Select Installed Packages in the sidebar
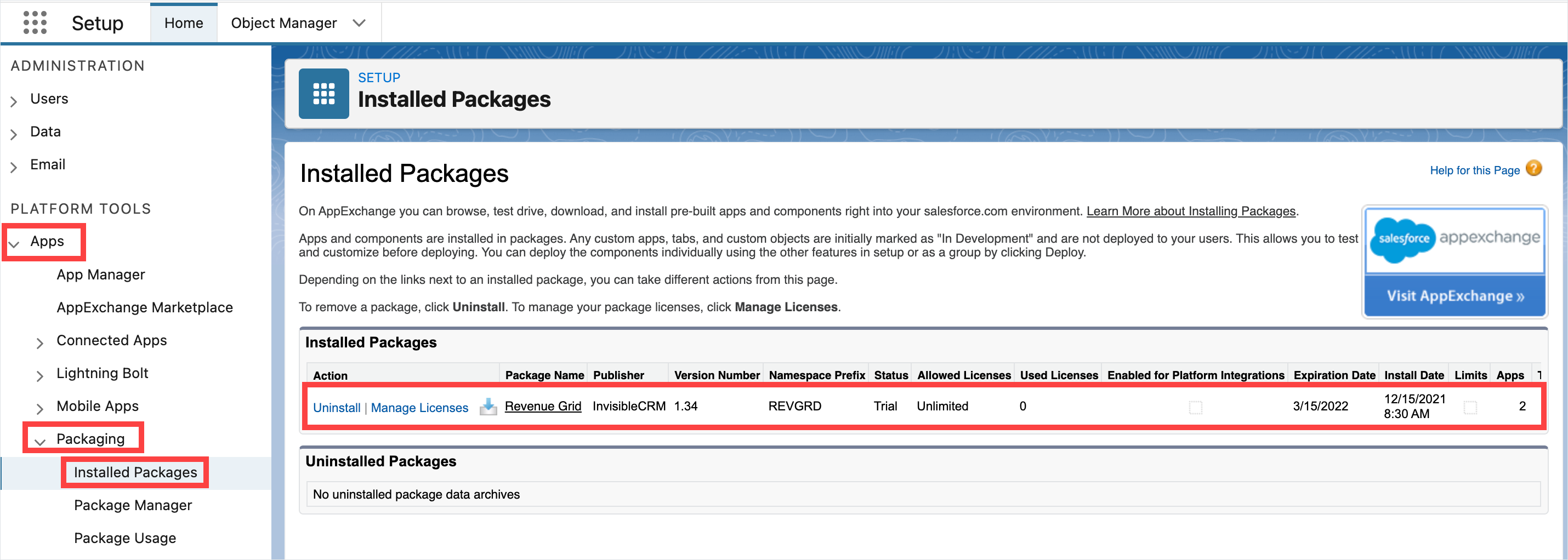This screenshot has width=1568, height=560. pos(135,472)
